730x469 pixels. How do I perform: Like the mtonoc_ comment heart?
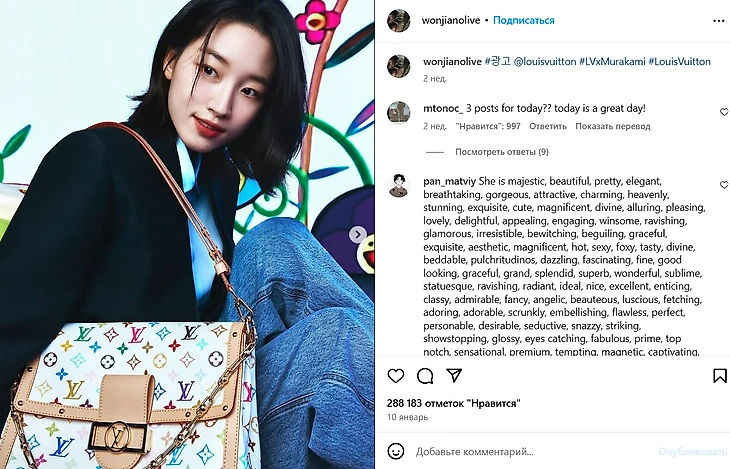click(724, 112)
